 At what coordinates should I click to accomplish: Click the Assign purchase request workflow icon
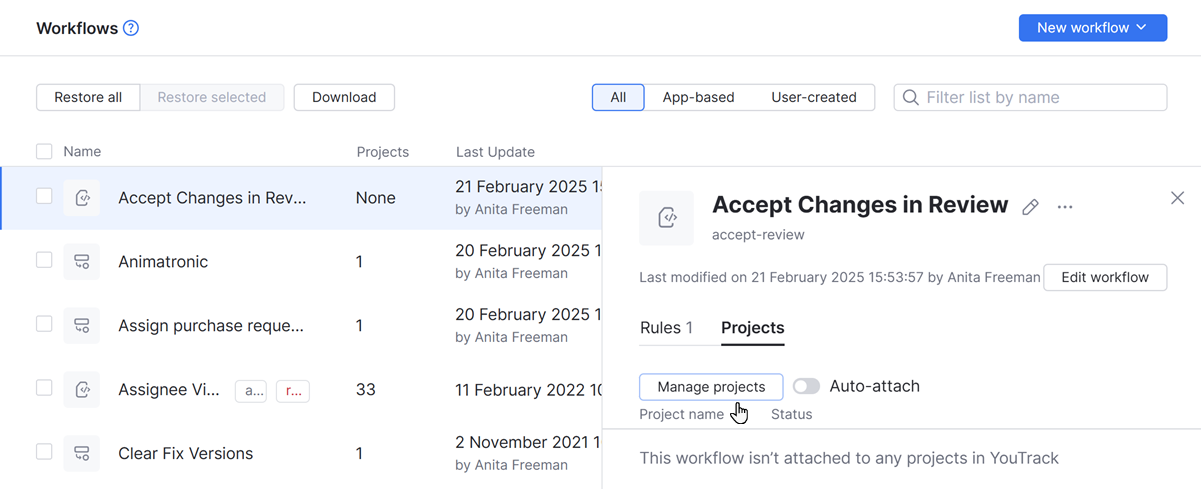[x=82, y=326]
